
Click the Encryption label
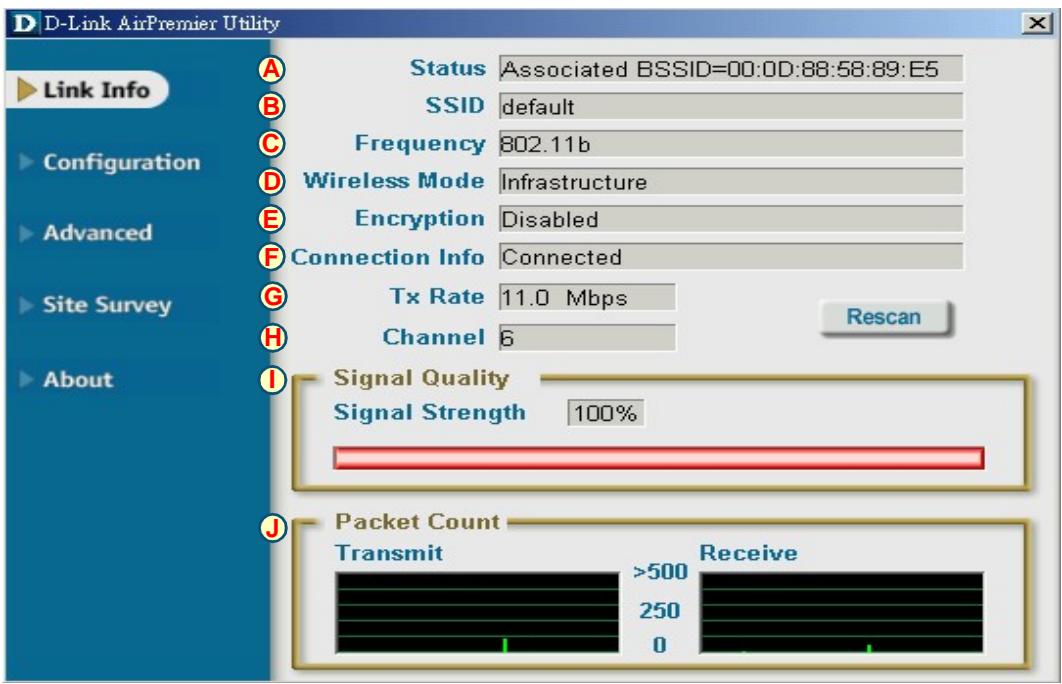pyautogui.click(x=420, y=219)
